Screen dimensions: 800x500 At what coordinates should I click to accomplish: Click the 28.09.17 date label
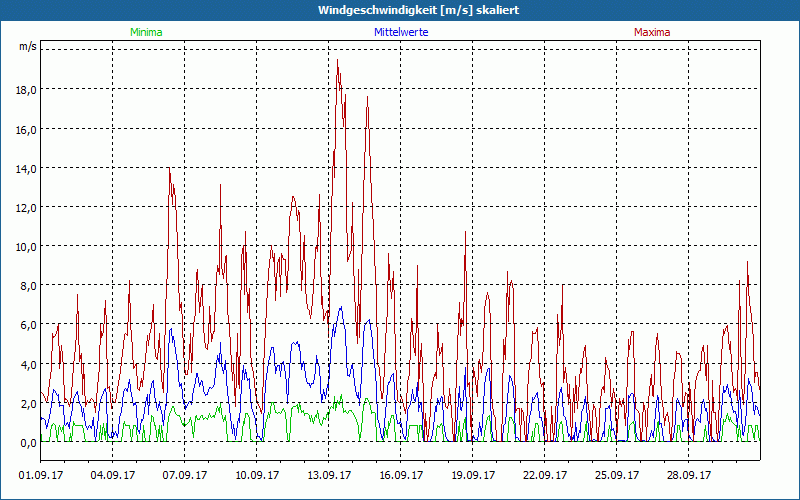pos(688,476)
